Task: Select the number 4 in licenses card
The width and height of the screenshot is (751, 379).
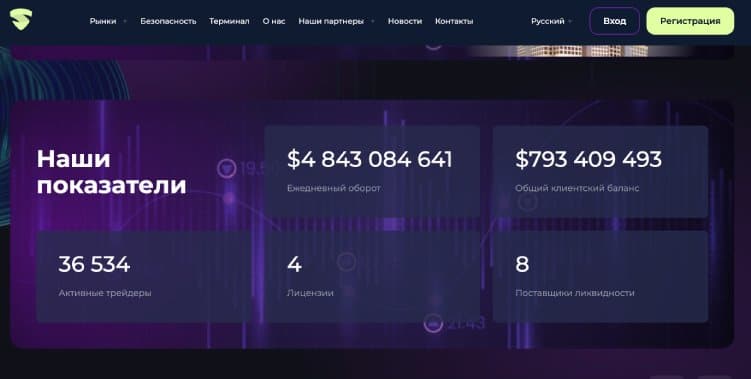Action: point(294,264)
